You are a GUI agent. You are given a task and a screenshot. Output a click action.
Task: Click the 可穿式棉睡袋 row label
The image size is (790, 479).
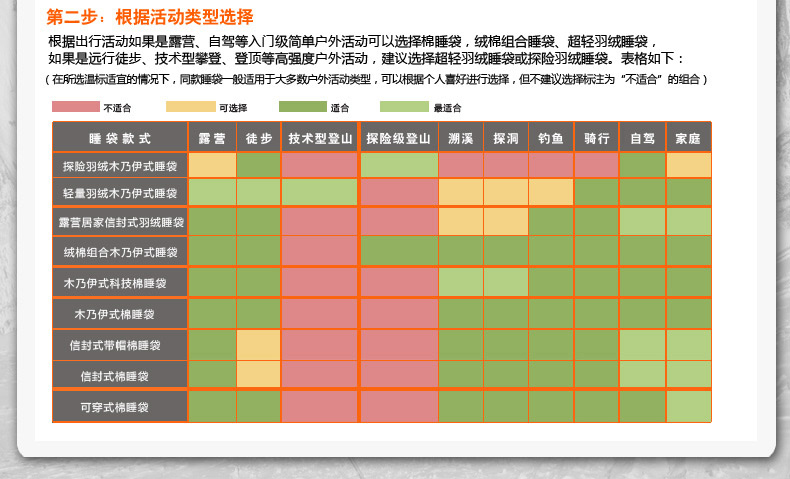click(120, 407)
